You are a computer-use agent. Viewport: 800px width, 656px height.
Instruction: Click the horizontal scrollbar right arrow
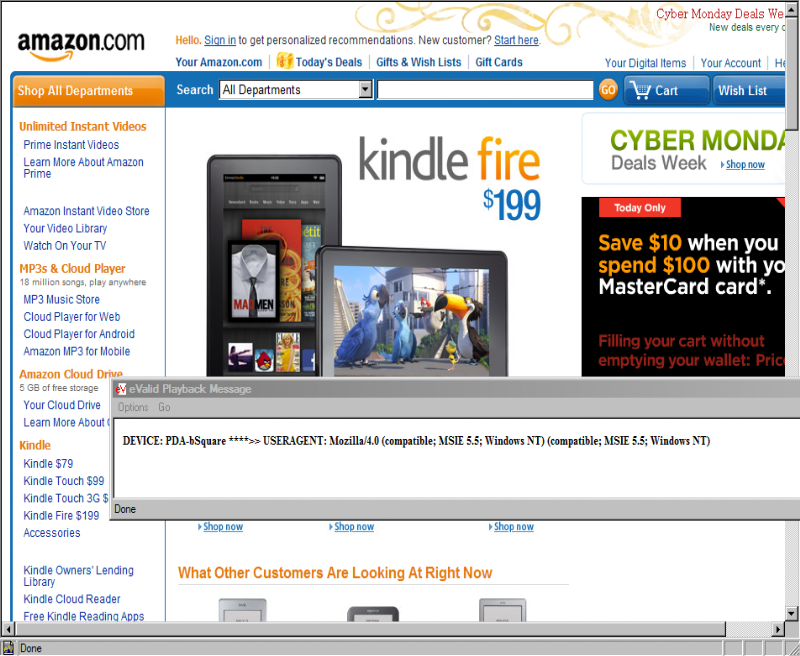(x=778, y=629)
